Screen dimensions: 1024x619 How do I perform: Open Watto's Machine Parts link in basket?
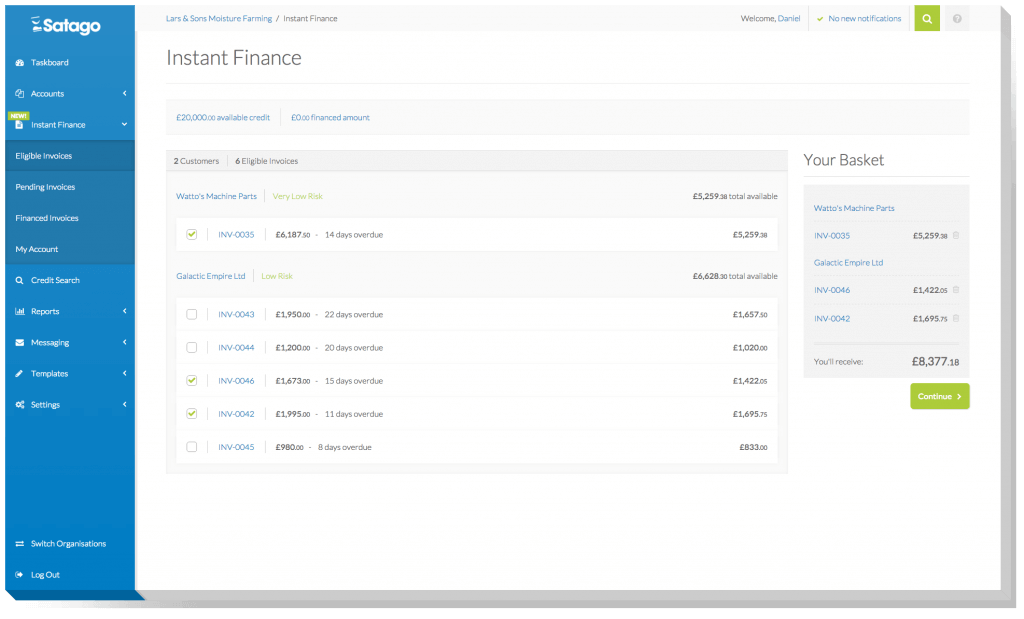(854, 208)
